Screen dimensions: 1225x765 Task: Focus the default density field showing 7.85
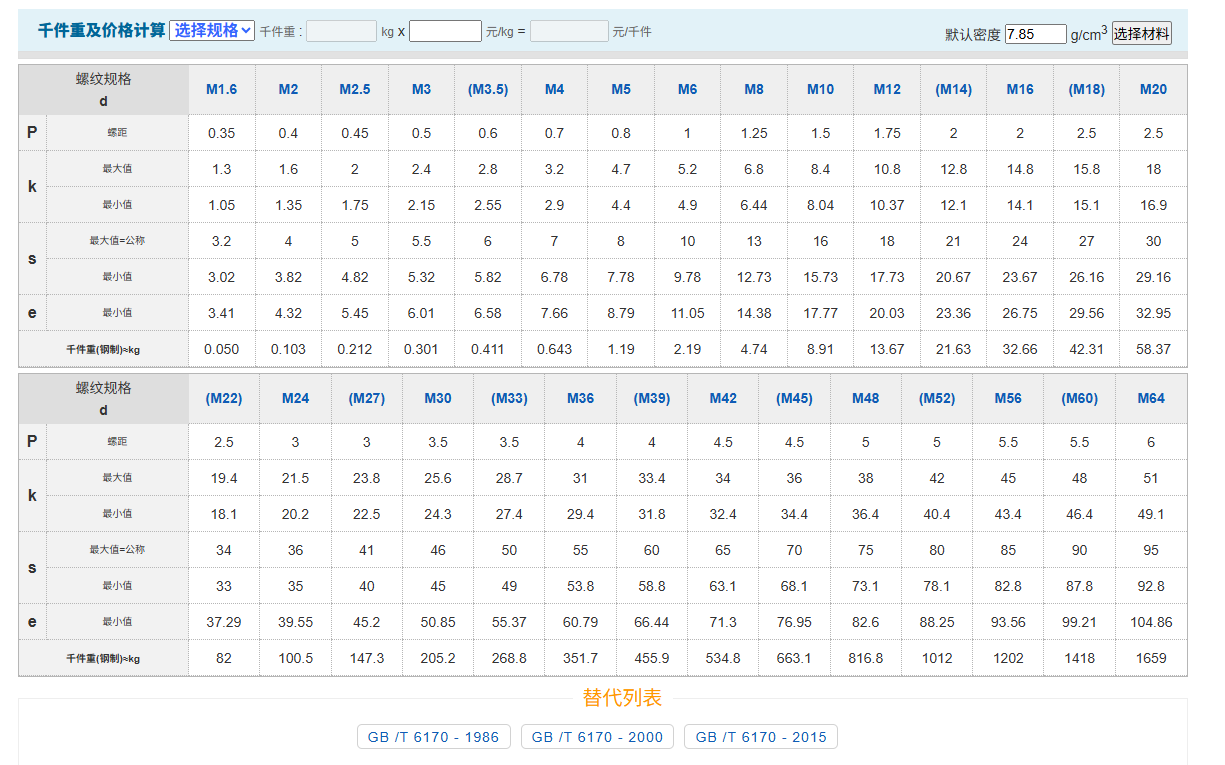(x=1035, y=34)
